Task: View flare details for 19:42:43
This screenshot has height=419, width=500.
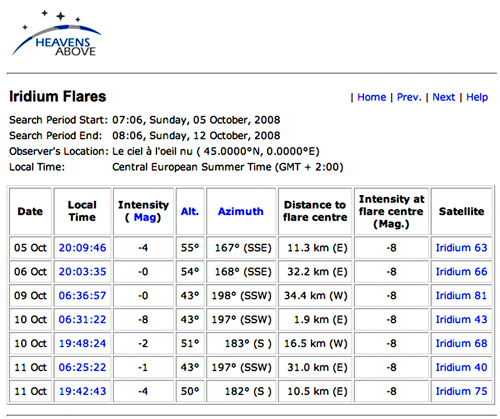Action: pyautogui.click(x=82, y=391)
